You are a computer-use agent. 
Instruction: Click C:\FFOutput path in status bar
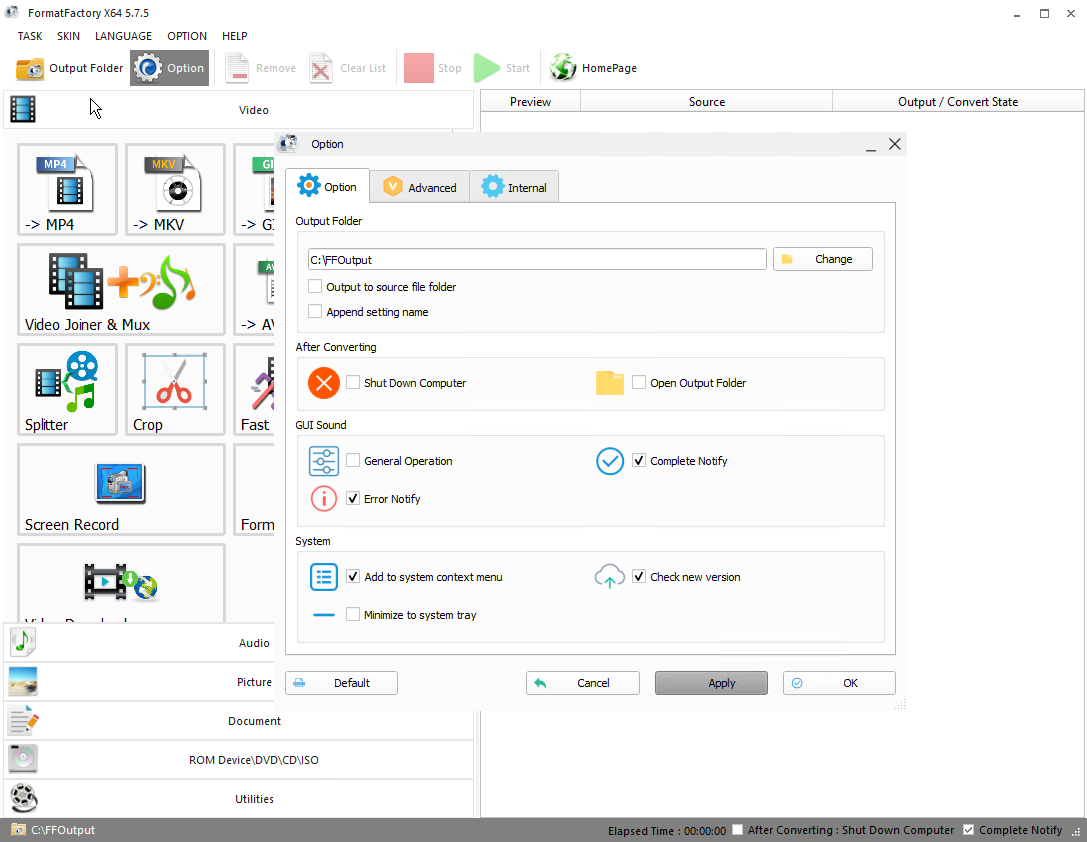62,830
